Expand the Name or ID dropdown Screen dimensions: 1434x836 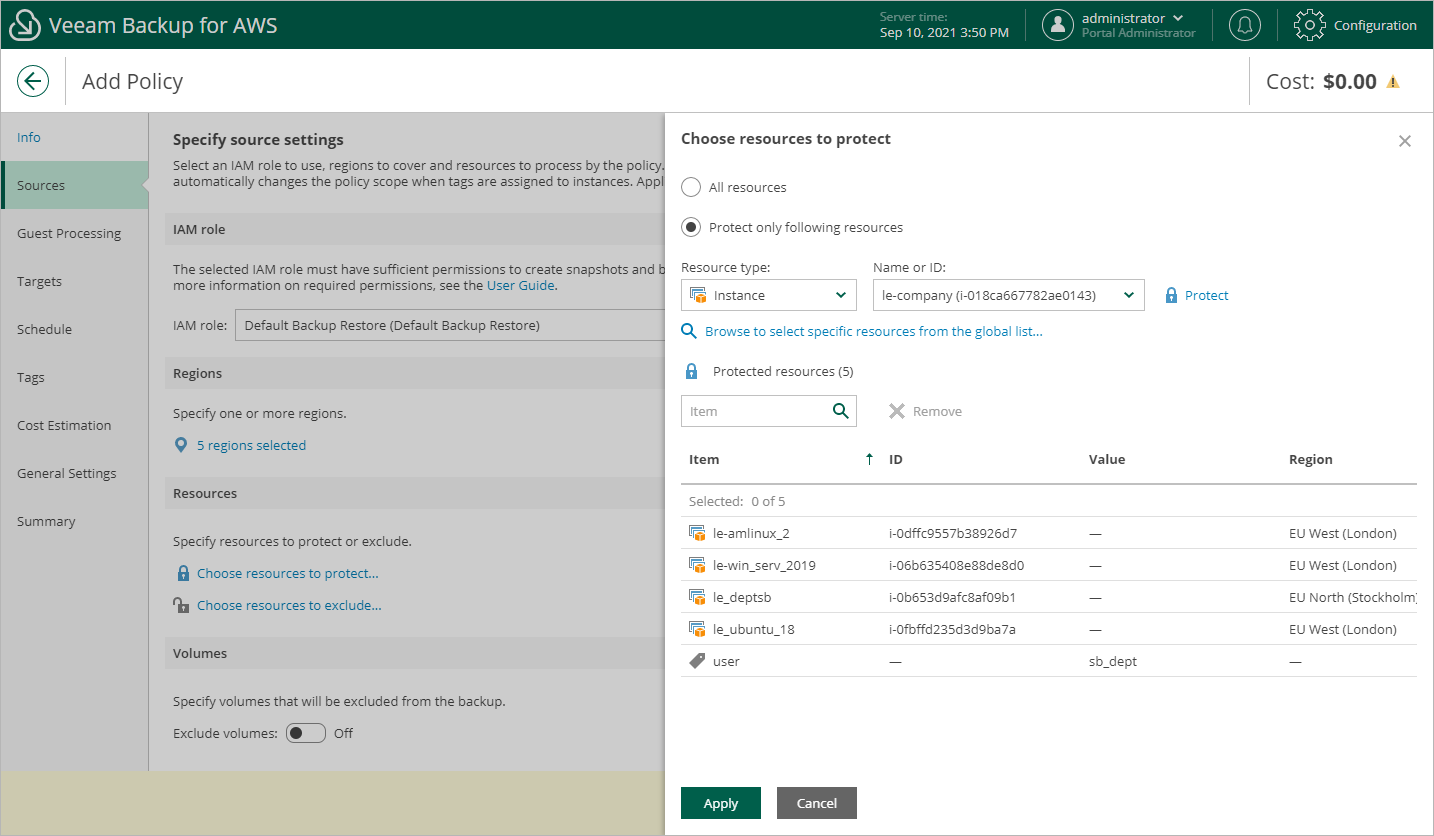click(x=1008, y=295)
